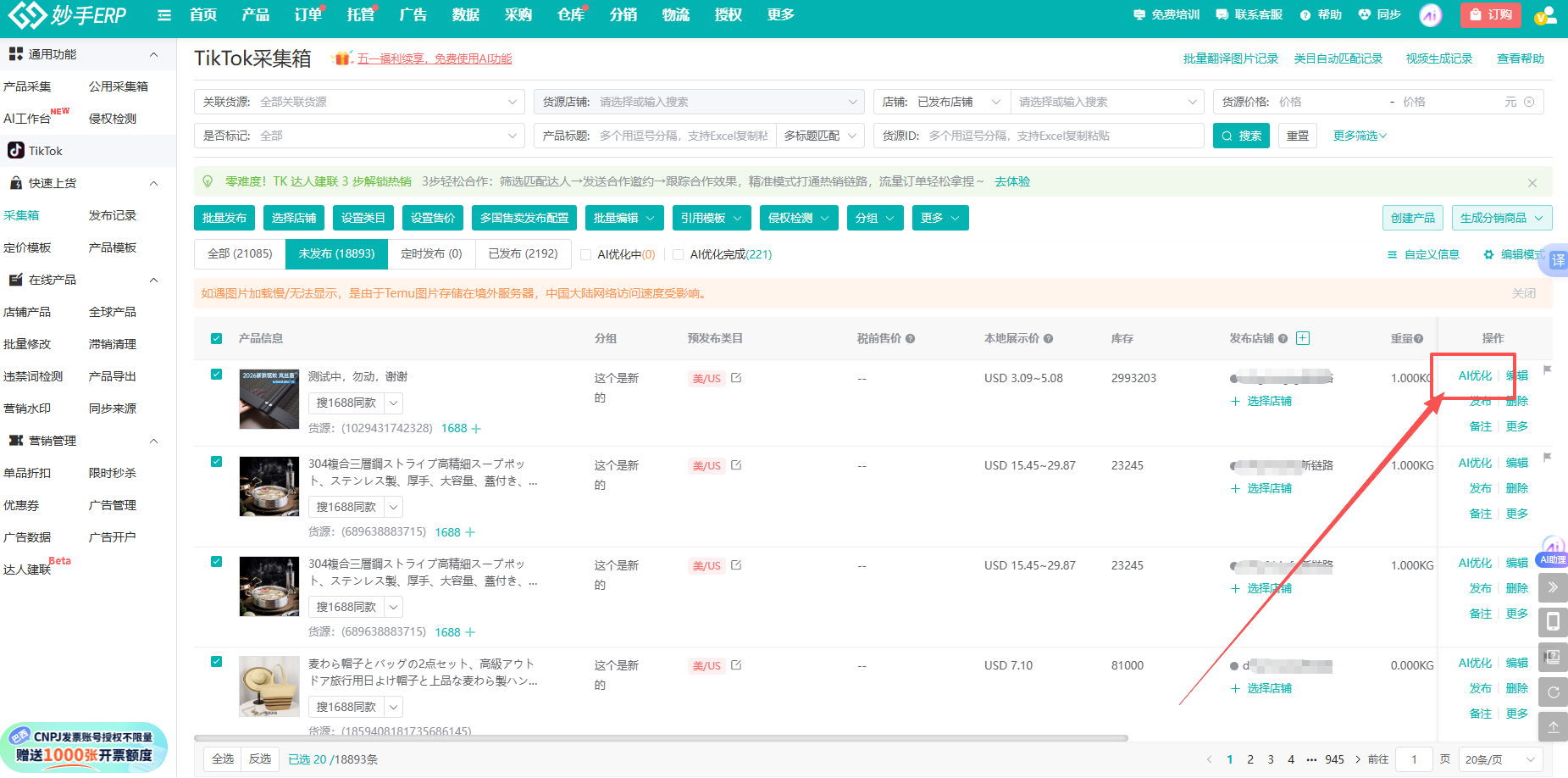
Task: Click the page jump number input
Action: 1414,759
